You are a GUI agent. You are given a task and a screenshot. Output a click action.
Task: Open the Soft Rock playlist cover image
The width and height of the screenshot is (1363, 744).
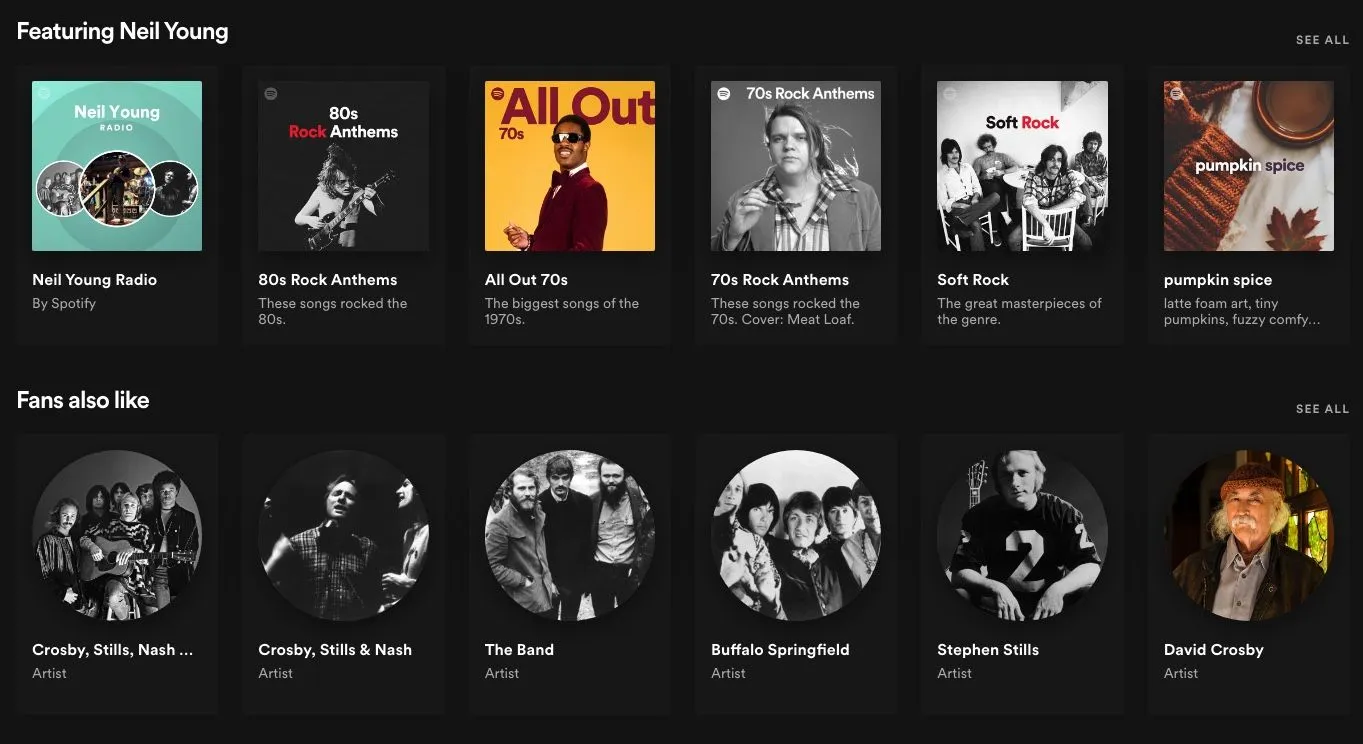(x=1022, y=166)
